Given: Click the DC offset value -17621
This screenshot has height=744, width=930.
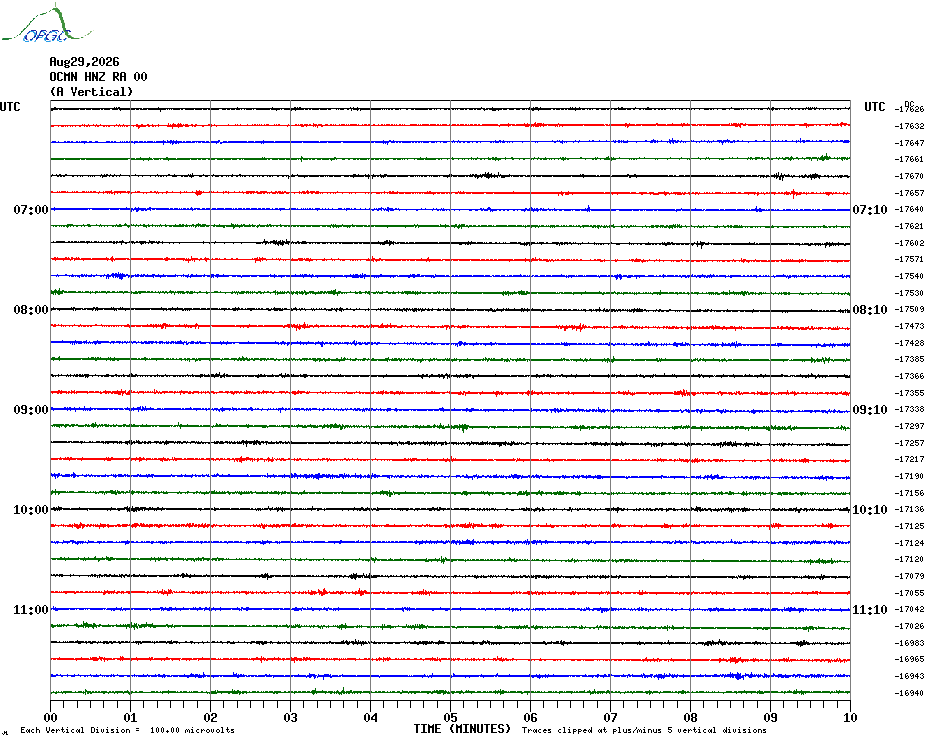Looking at the screenshot, I should [x=910, y=226].
